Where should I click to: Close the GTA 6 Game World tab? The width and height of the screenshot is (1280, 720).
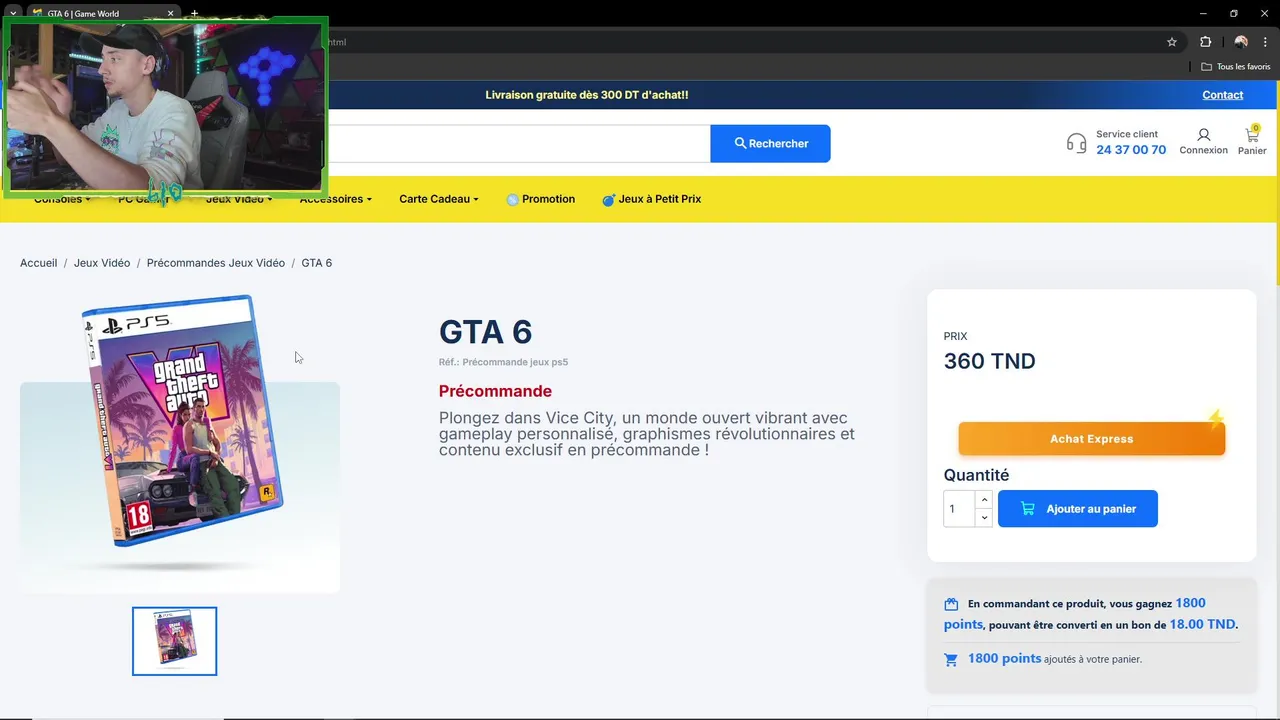tap(171, 13)
